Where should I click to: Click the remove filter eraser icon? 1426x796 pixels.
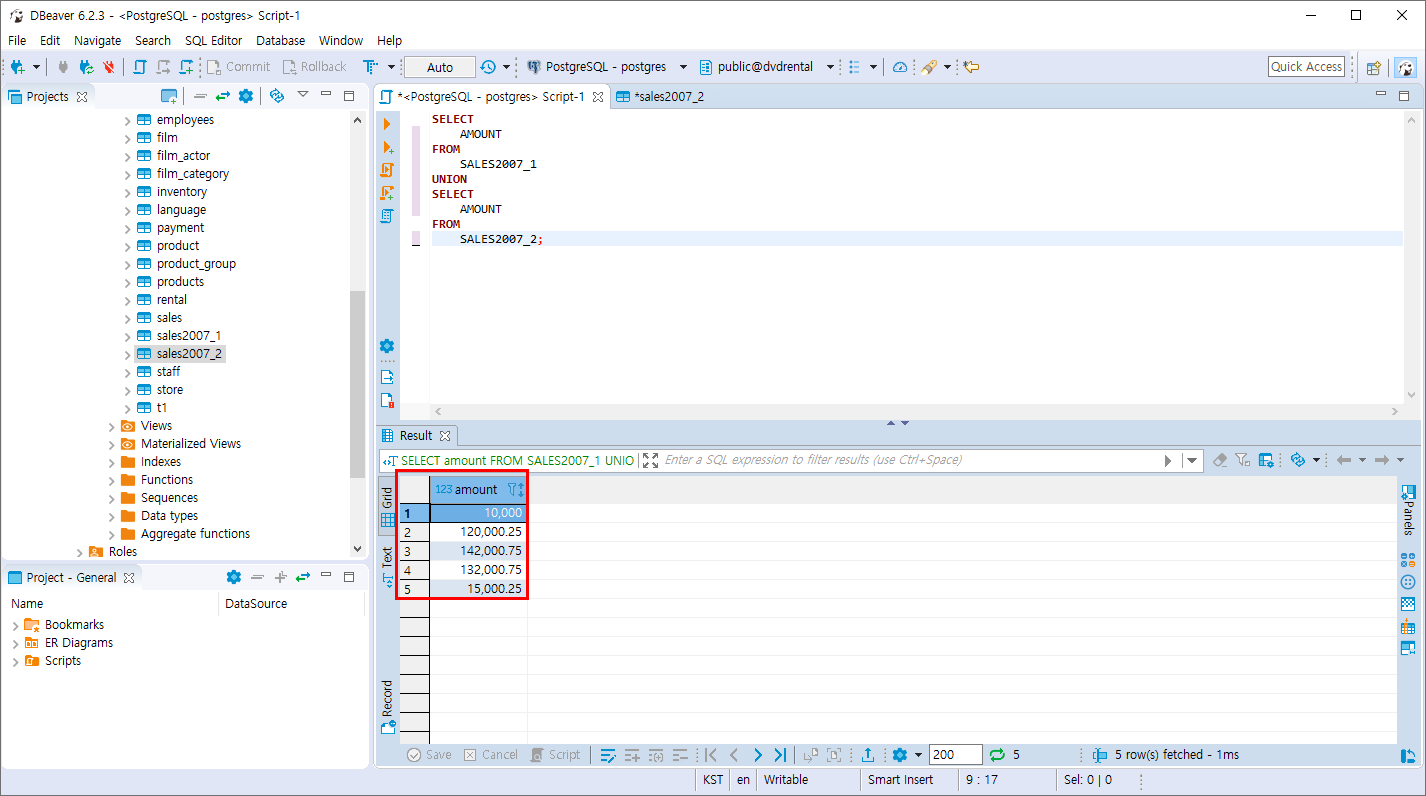click(x=1219, y=460)
